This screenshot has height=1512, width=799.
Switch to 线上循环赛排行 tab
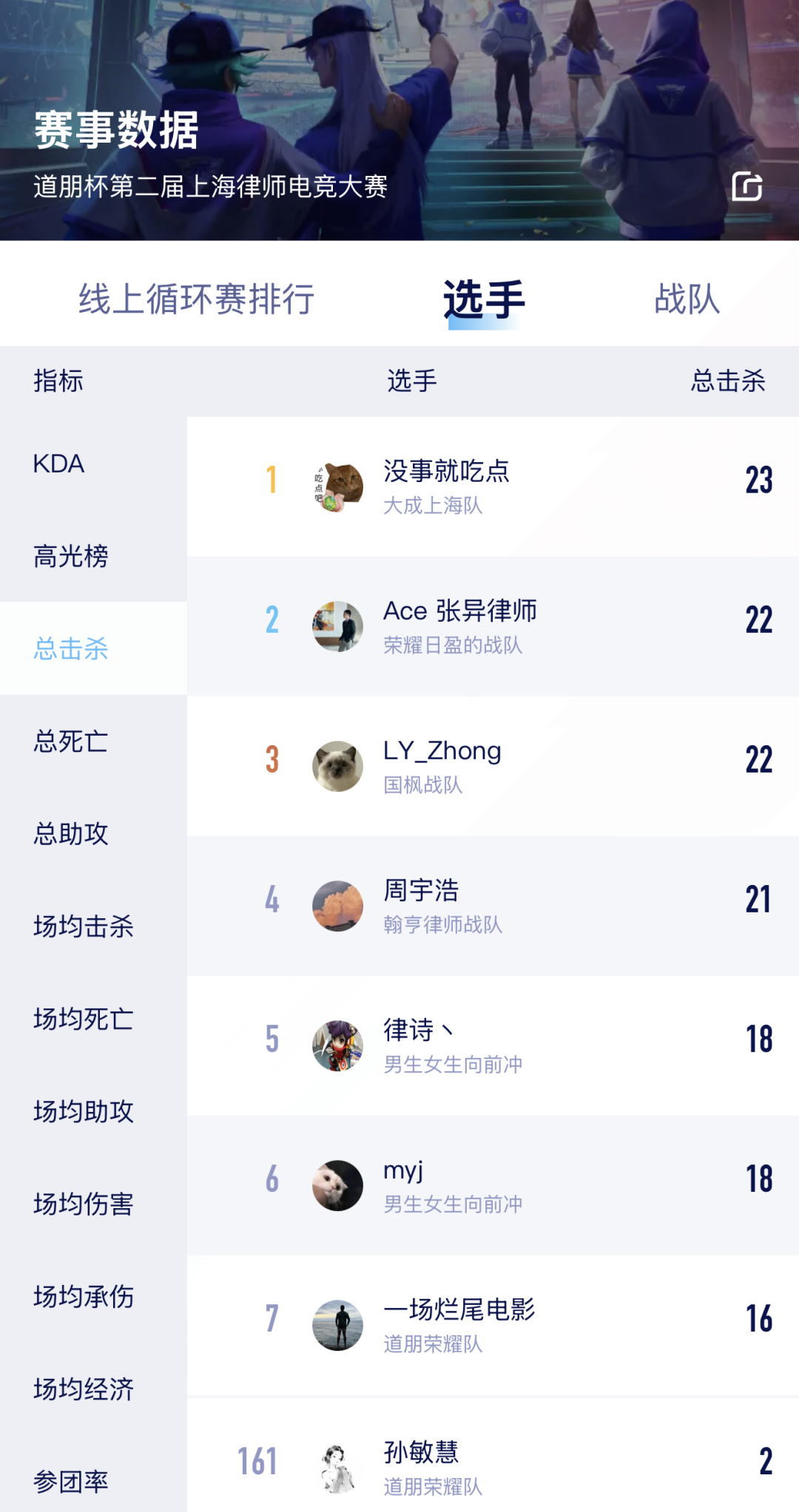196,299
